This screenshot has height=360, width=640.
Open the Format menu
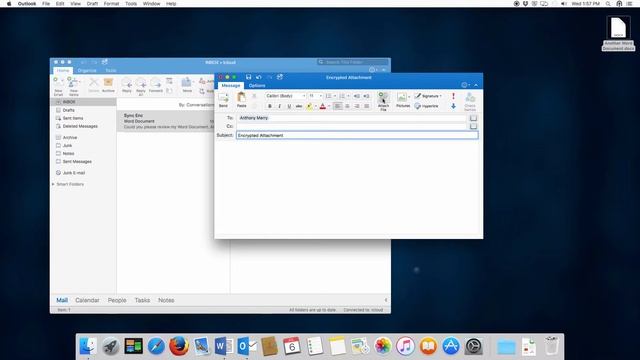click(111, 4)
